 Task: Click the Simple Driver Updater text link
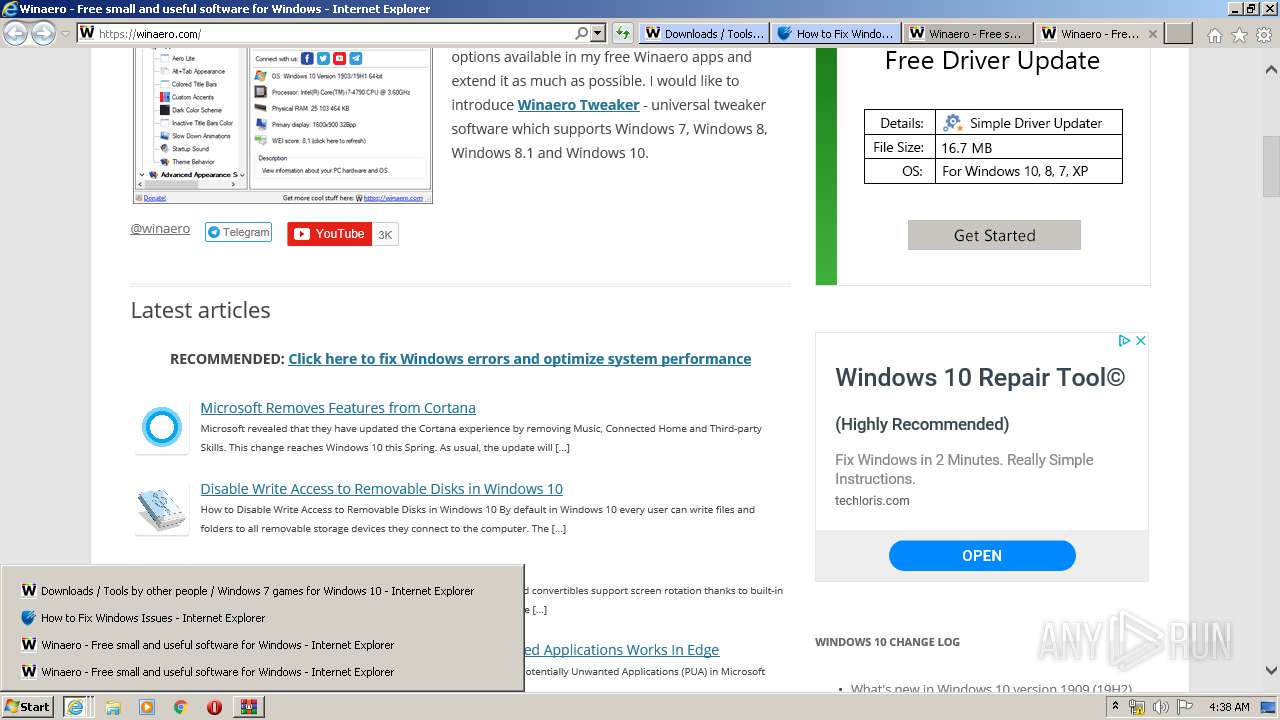[x=1036, y=123]
